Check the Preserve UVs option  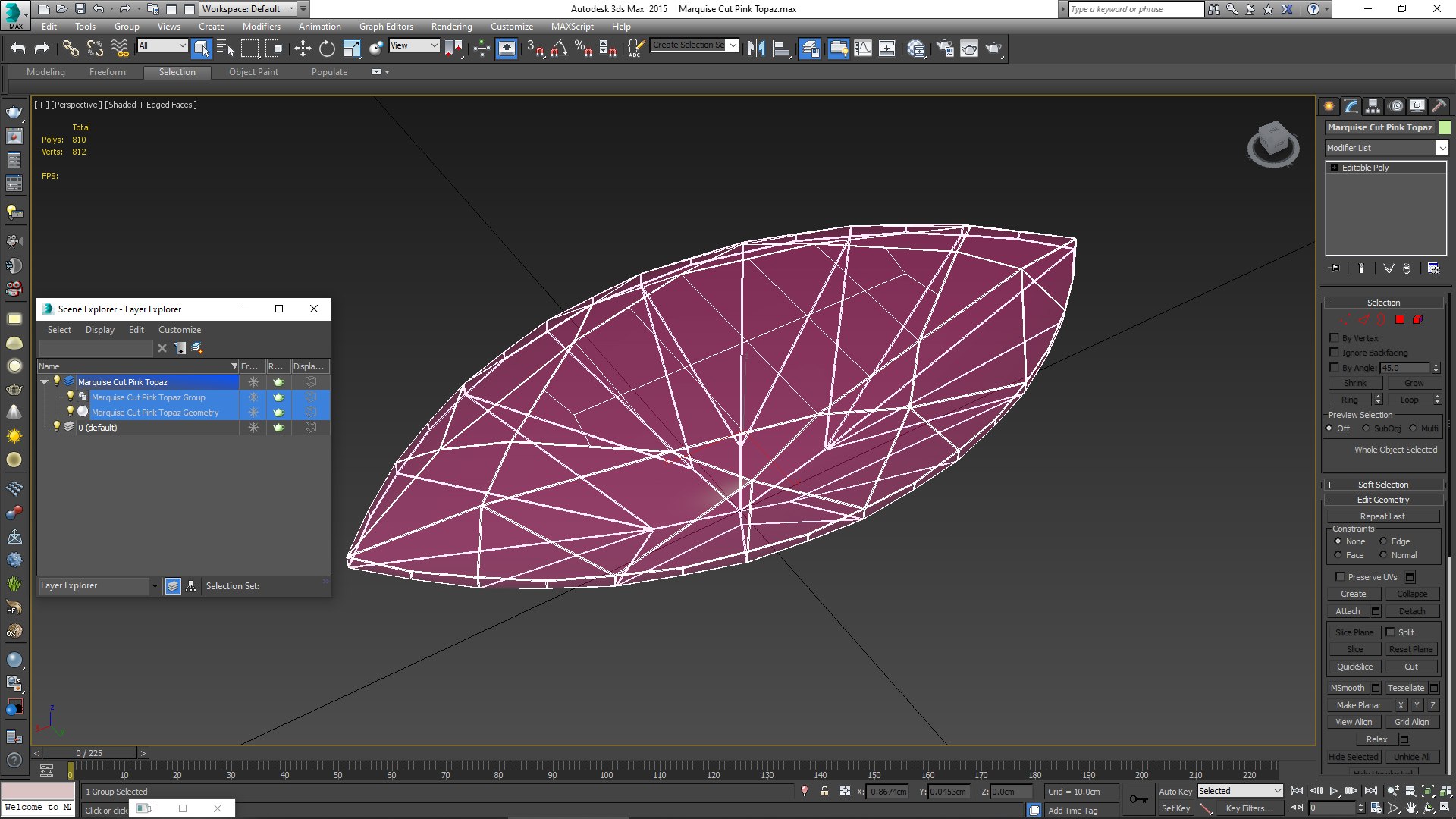coord(1340,577)
